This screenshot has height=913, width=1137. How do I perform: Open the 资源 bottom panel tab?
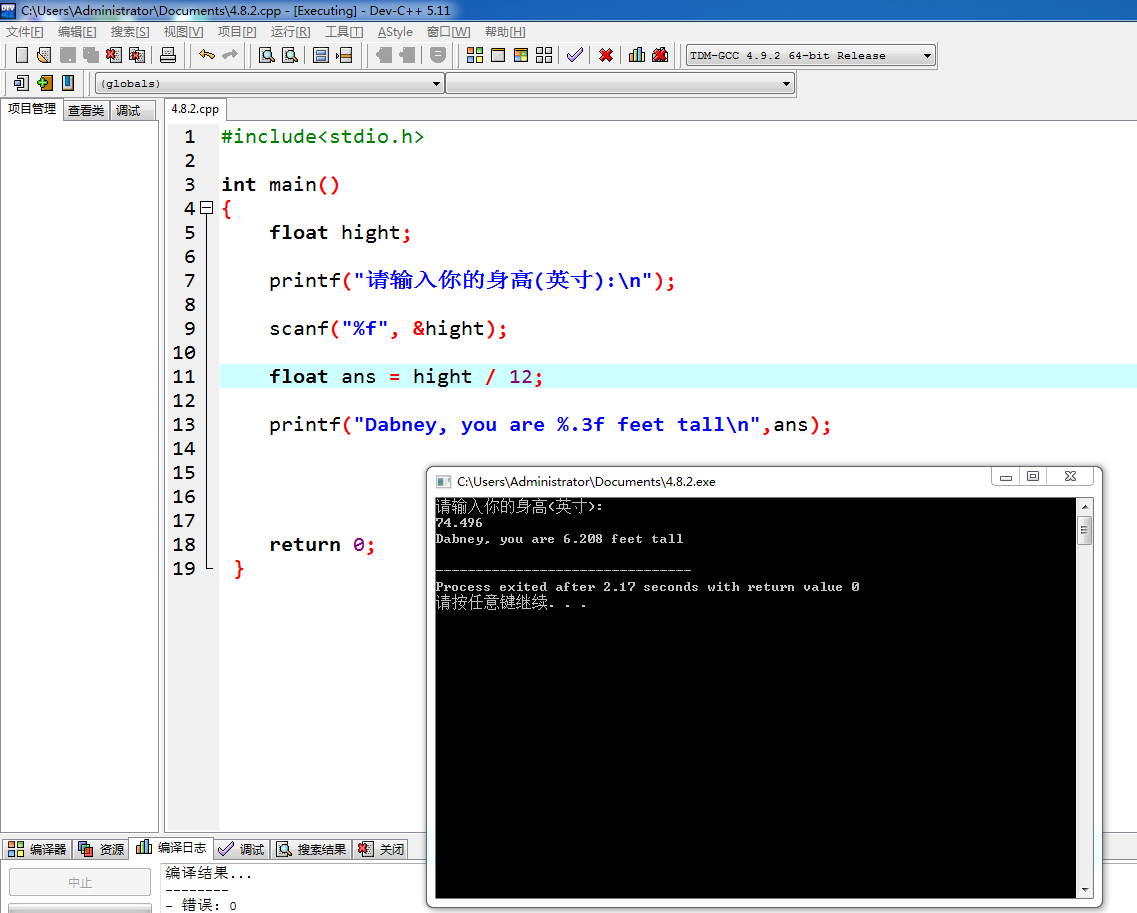click(102, 849)
